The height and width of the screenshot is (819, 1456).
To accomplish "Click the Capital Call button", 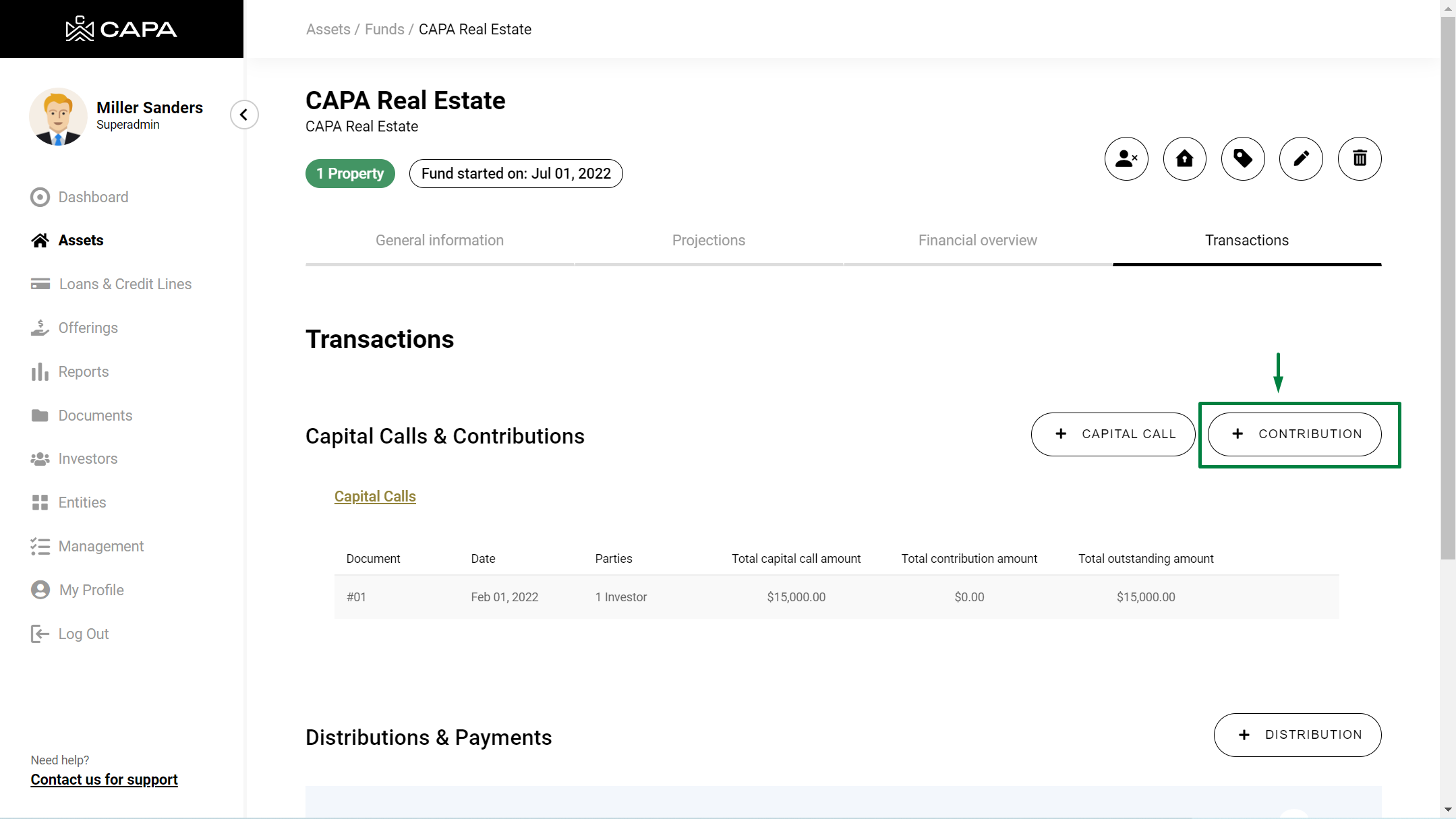I will pos(1113,434).
